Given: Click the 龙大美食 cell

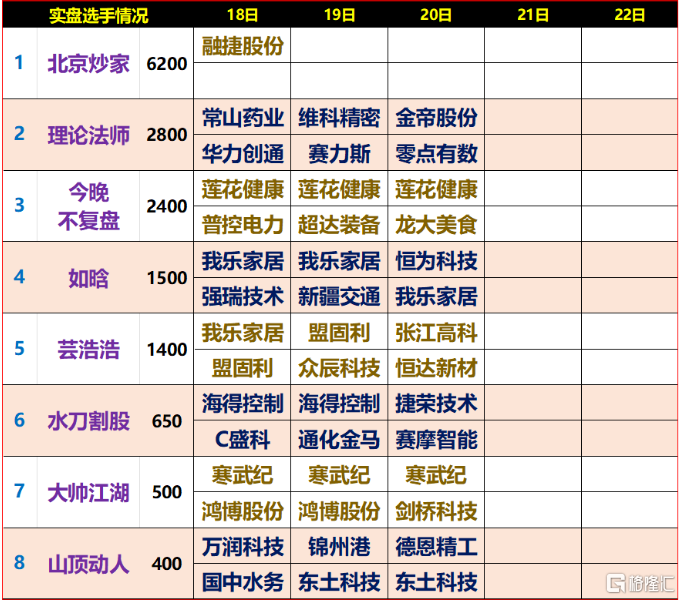Looking at the screenshot, I should pos(436,225).
